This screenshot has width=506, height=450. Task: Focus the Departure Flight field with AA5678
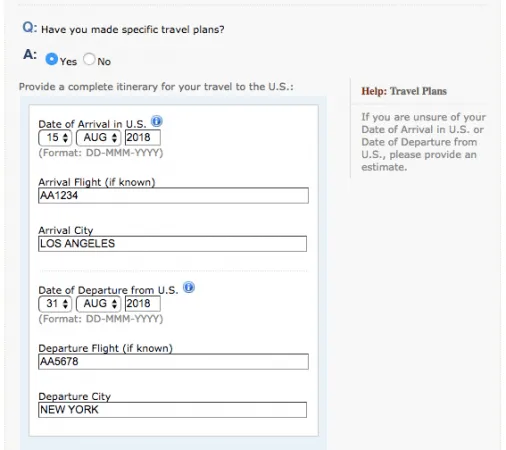(173, 362)
